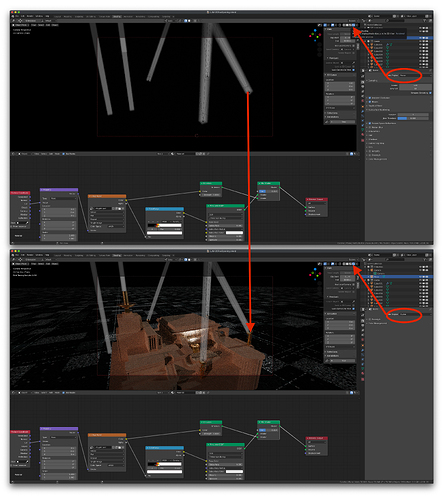Image resolution: width=442 pixels, height=500 pixels.
Task: Adjust Mix Shader Fac slider in top window
Action: (x=268, y=191)
